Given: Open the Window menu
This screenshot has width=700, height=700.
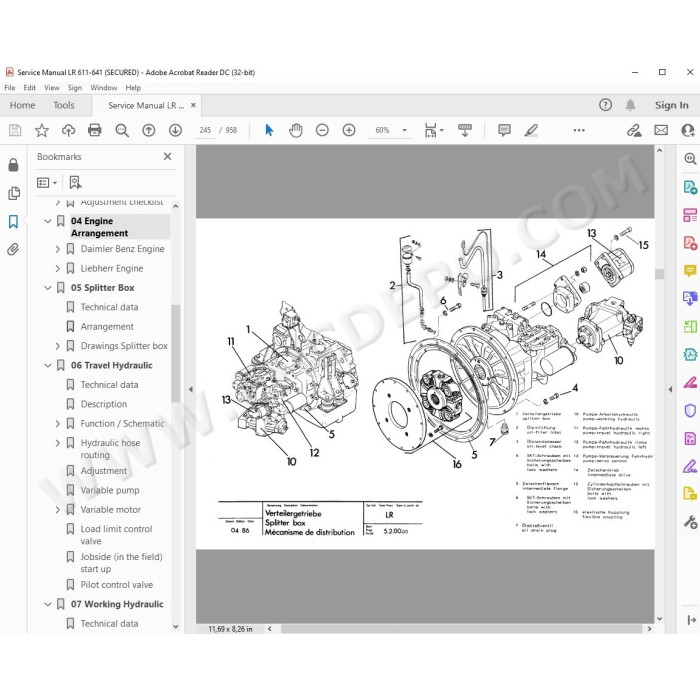Looking at the screenshot, I should coord(104,88).
